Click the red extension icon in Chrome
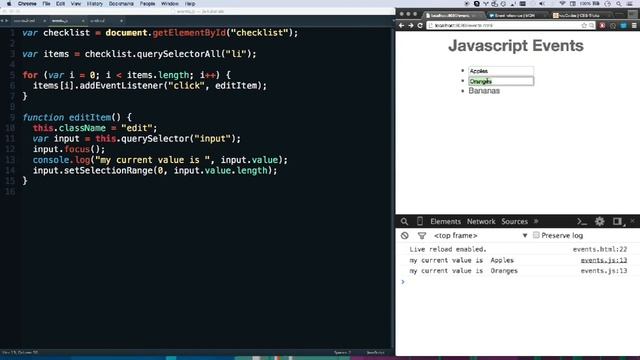640x360 pixels. pos(602,25)
